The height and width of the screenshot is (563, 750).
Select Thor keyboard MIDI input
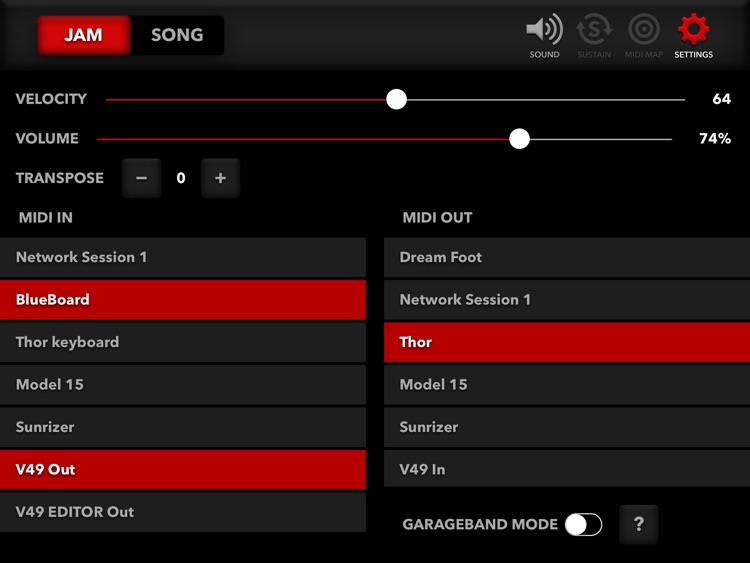pyautogui.click(x=183, y=342)
